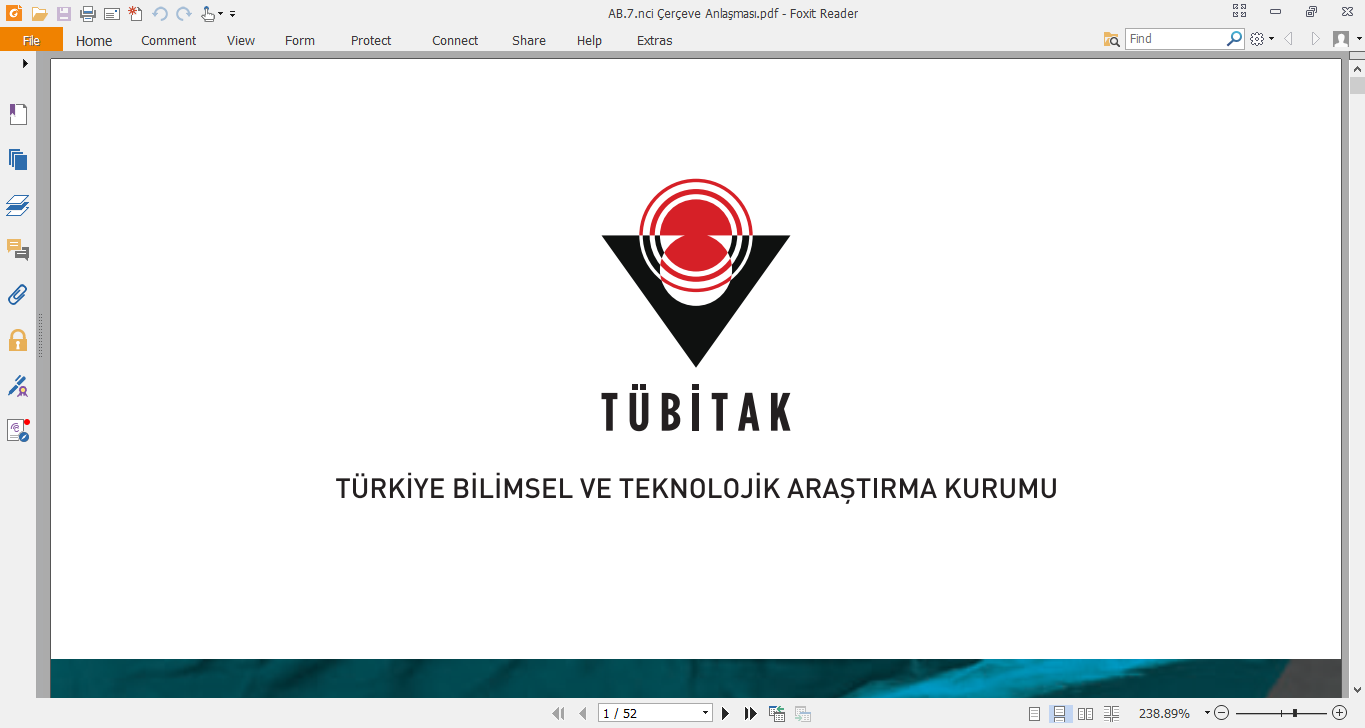Viewport: 1365px width, 728px height.
Task: Open the Comments panel in sidebar
Action: click(x=18, y=250)
